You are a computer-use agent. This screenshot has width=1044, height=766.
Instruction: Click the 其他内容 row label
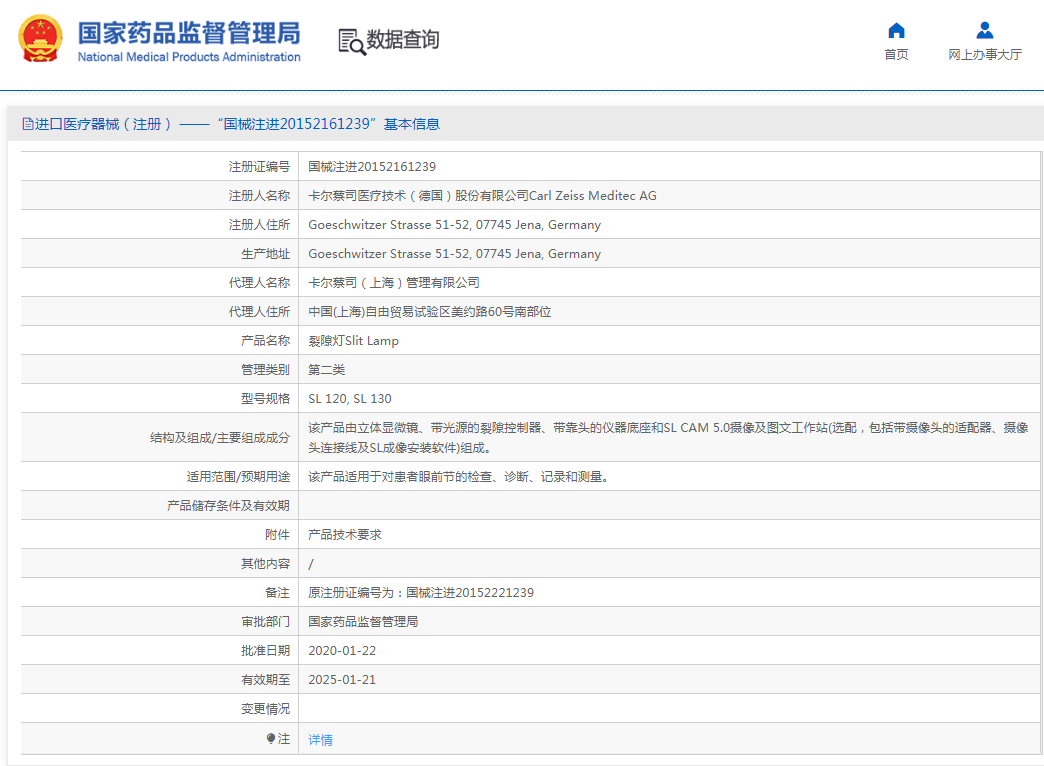266,564
